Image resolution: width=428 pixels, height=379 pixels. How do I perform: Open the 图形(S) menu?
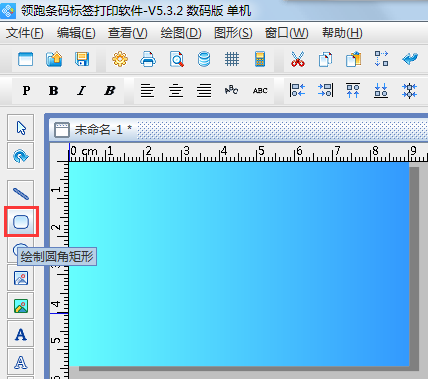tap(233, 33)
